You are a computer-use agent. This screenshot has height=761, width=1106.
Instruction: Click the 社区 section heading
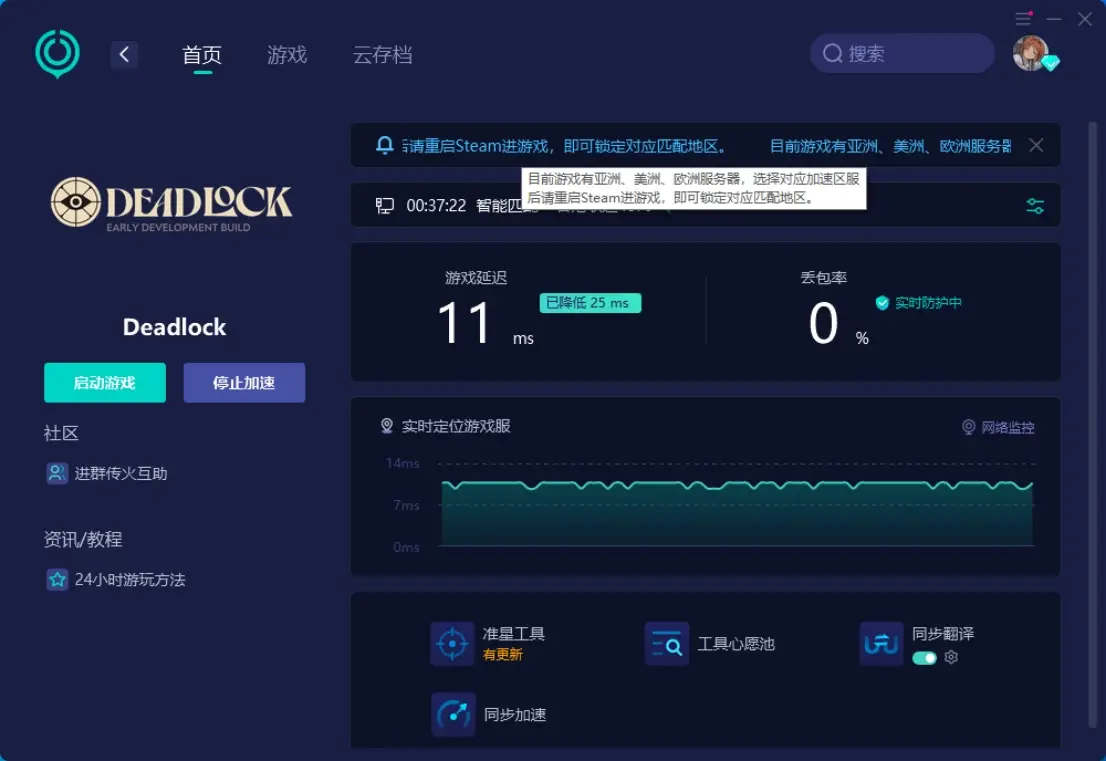pyautogui.click(x=61, y=433)
